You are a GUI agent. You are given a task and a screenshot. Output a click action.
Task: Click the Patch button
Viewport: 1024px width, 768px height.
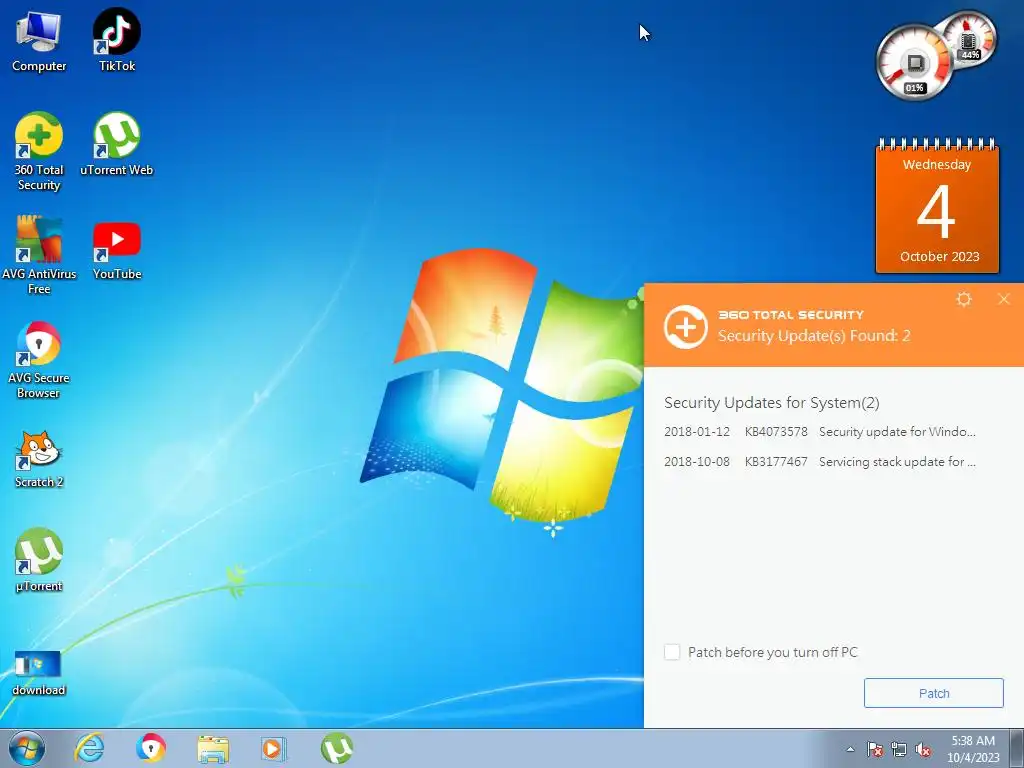coord(934,693)
